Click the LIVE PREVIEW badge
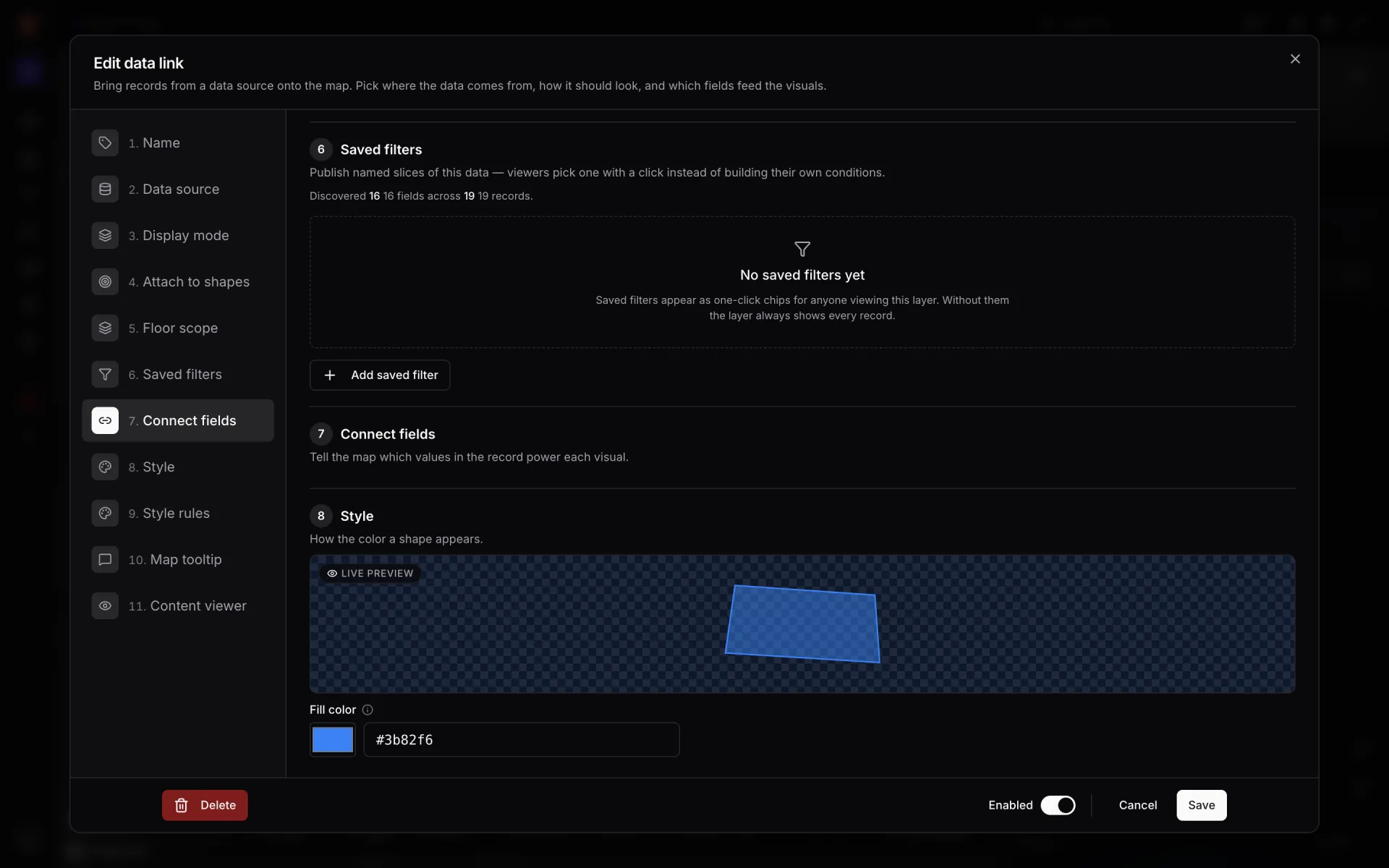Image resolution: width=1389 pixels, height=868 pixels. coord(370,573)
